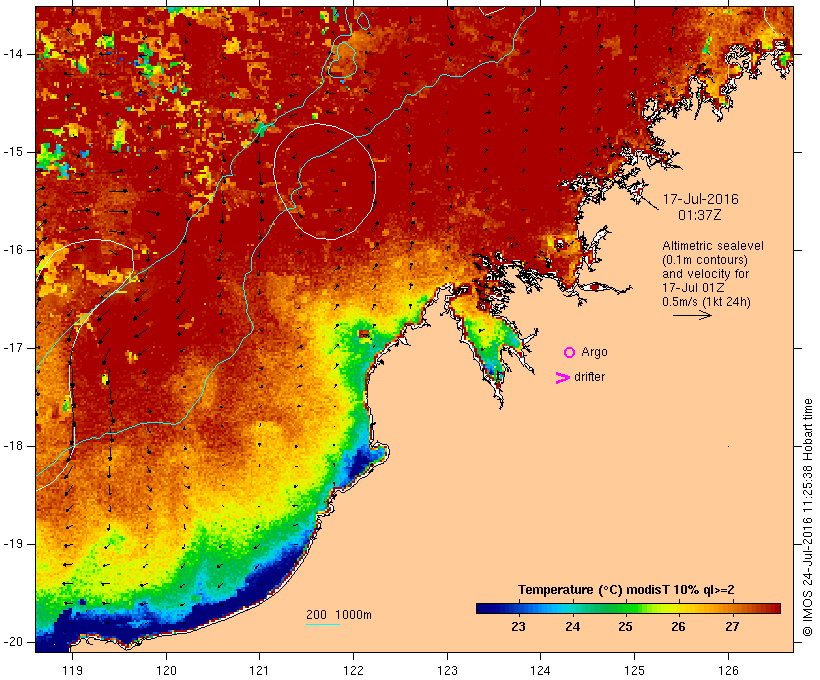Click the magenta Argo circle legend symbol

click(x=569, y=353)
